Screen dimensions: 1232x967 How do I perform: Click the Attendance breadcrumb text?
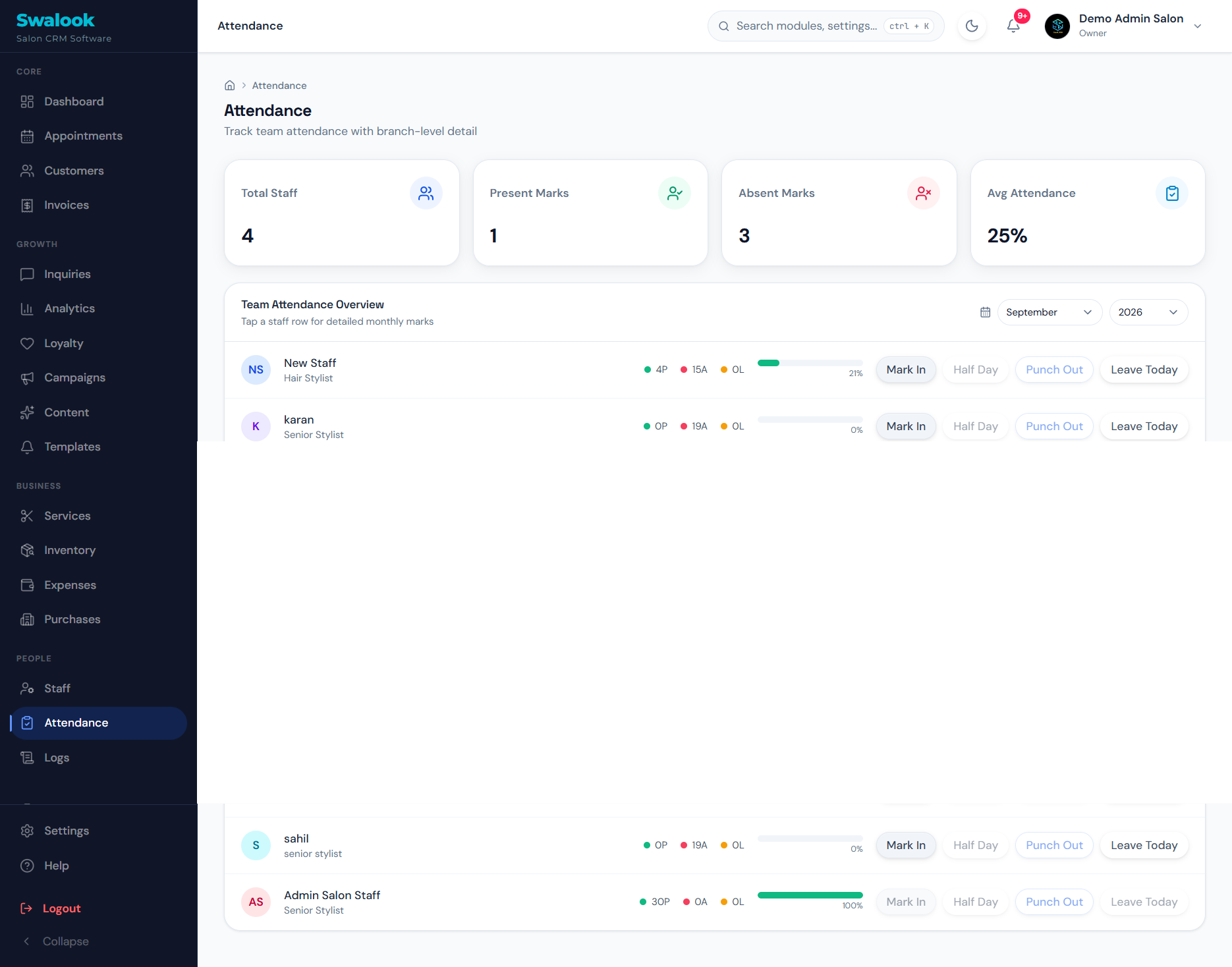coord(279,86)
